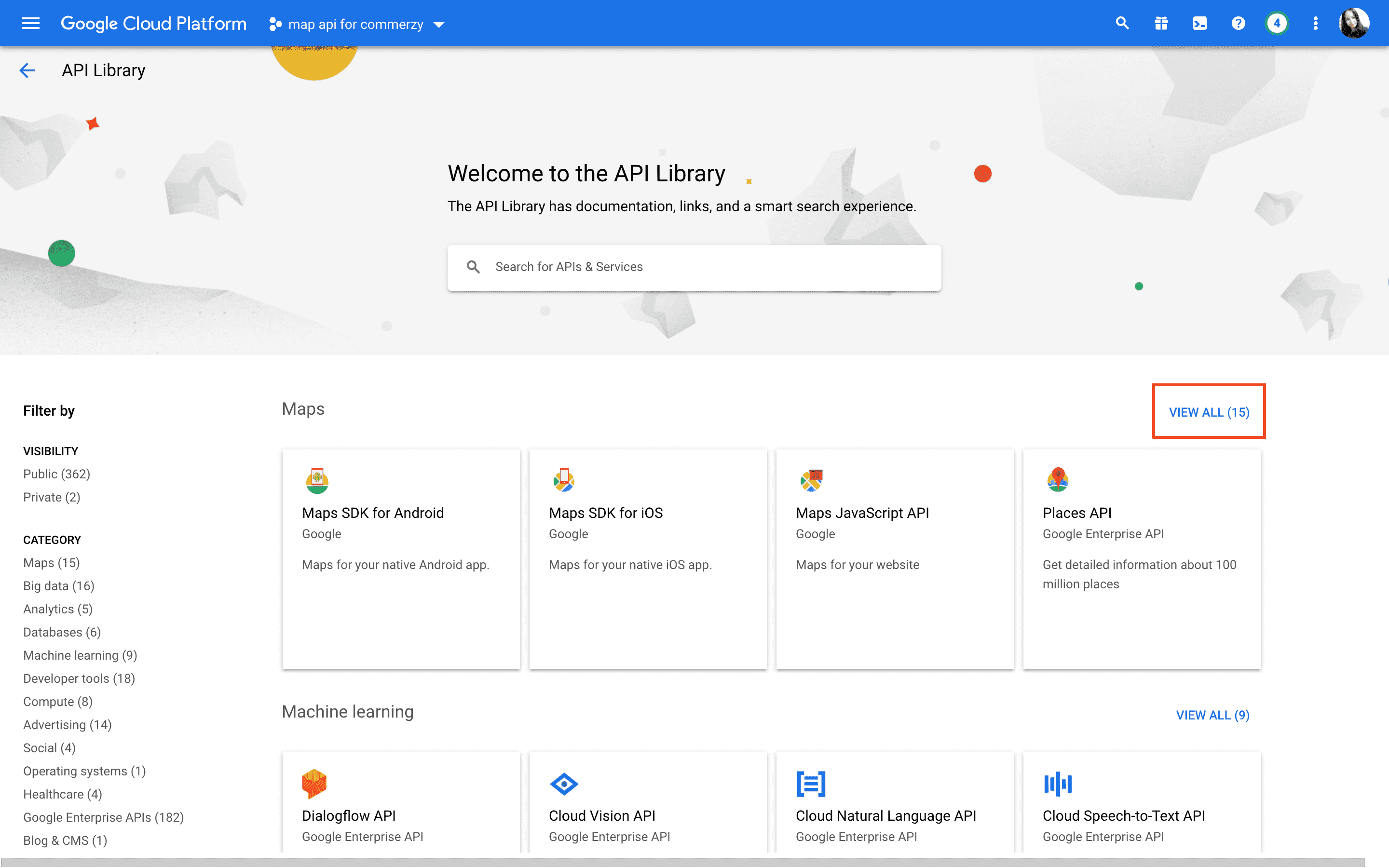The image size is (1389, 868).
Task: Open the hamburger navigation menu
Action: 30,24
